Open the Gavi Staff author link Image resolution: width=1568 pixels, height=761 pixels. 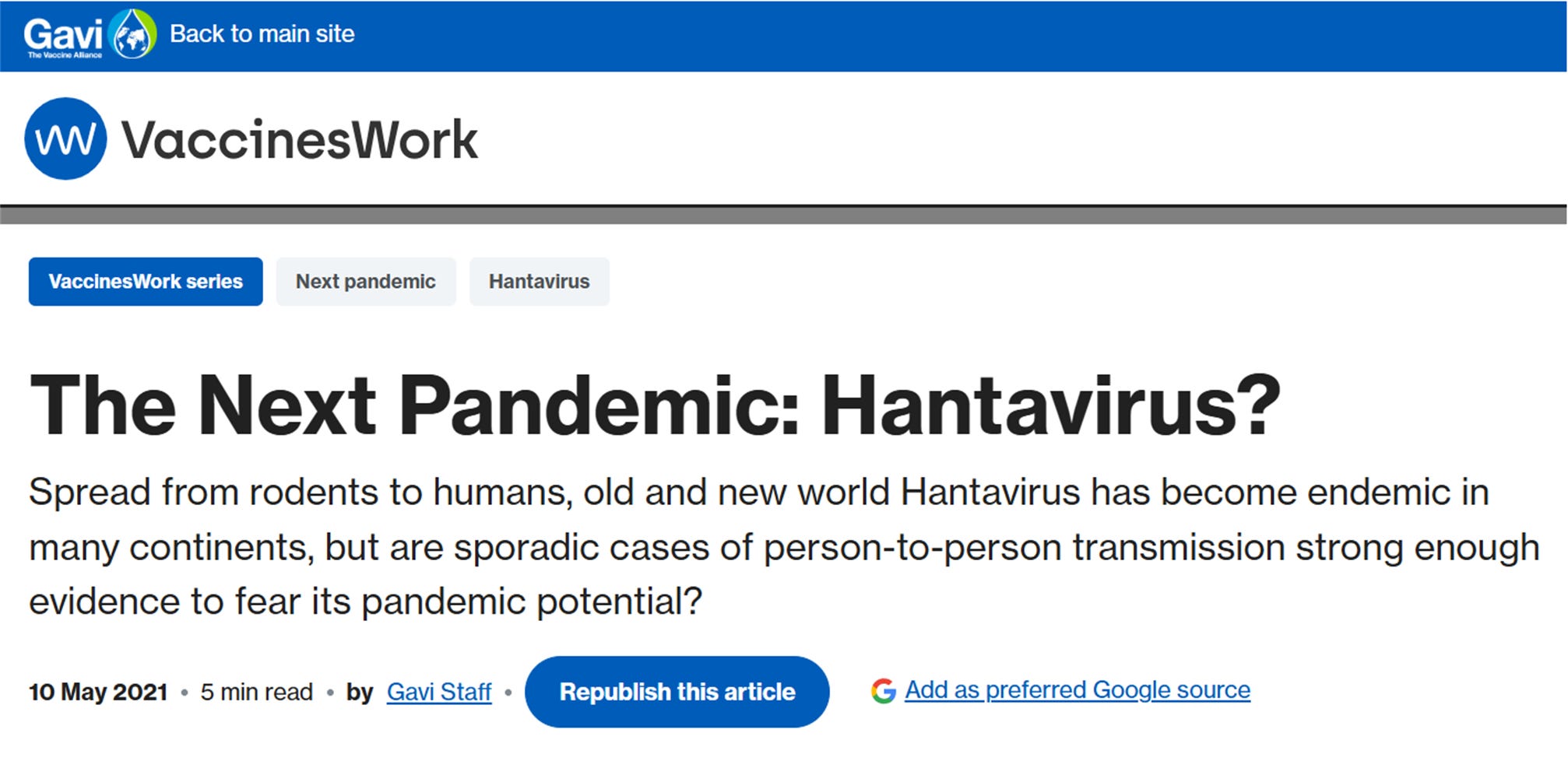(439, 692)
